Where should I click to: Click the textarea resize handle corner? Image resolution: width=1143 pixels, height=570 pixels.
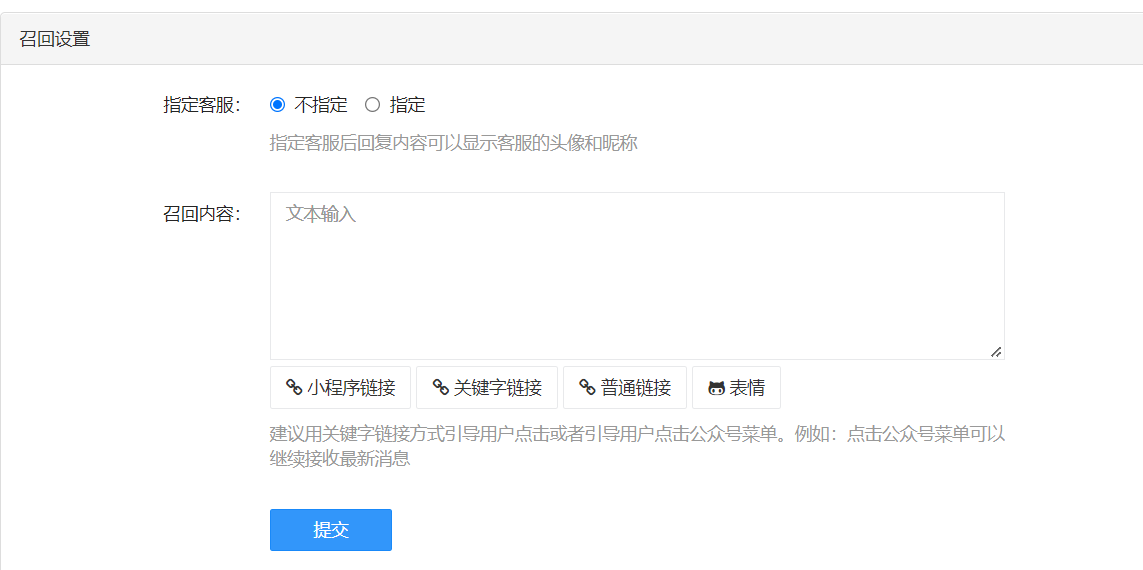pyautogui.click(x=996, y=352)
